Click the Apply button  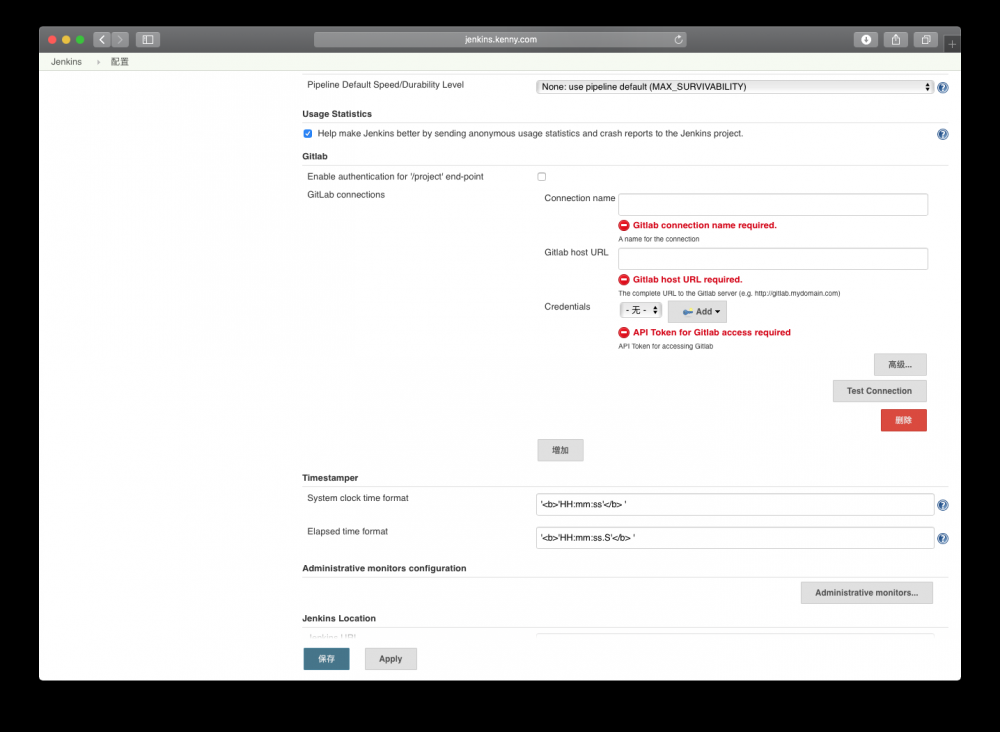(x=390, y=659)
